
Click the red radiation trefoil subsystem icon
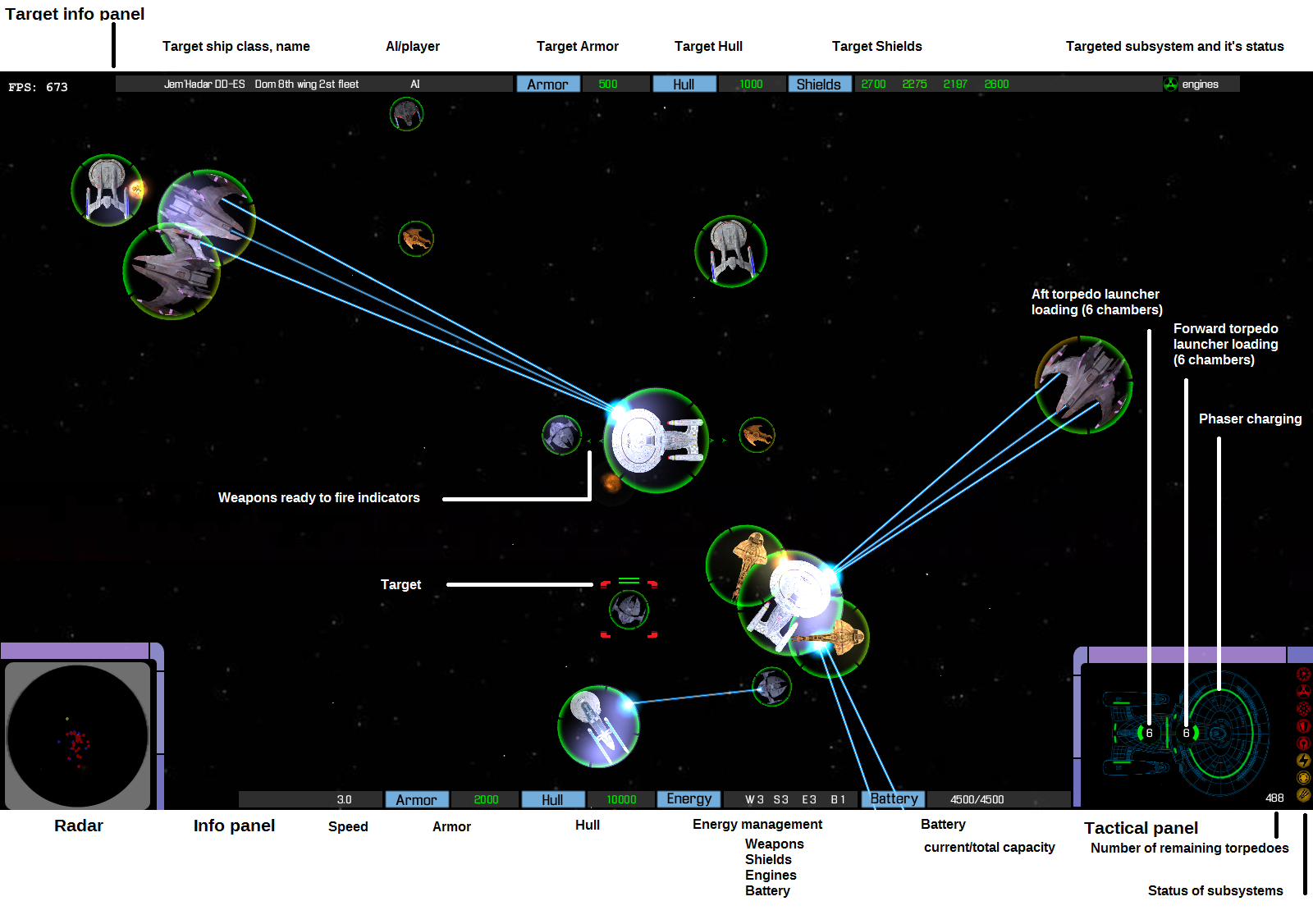coord(1303,692)
